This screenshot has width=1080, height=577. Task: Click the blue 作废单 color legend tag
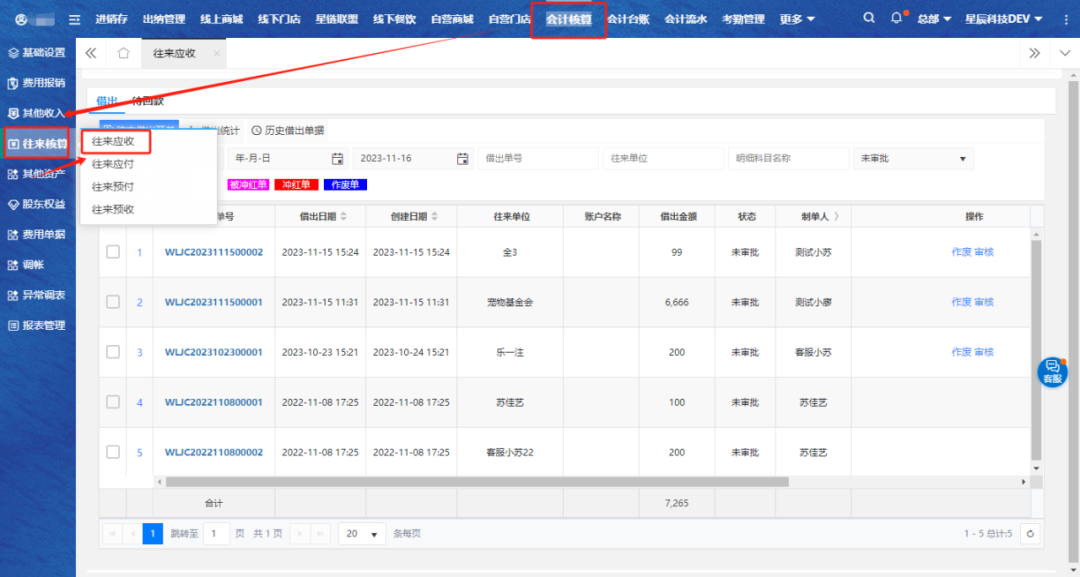(x=346, y=185)
